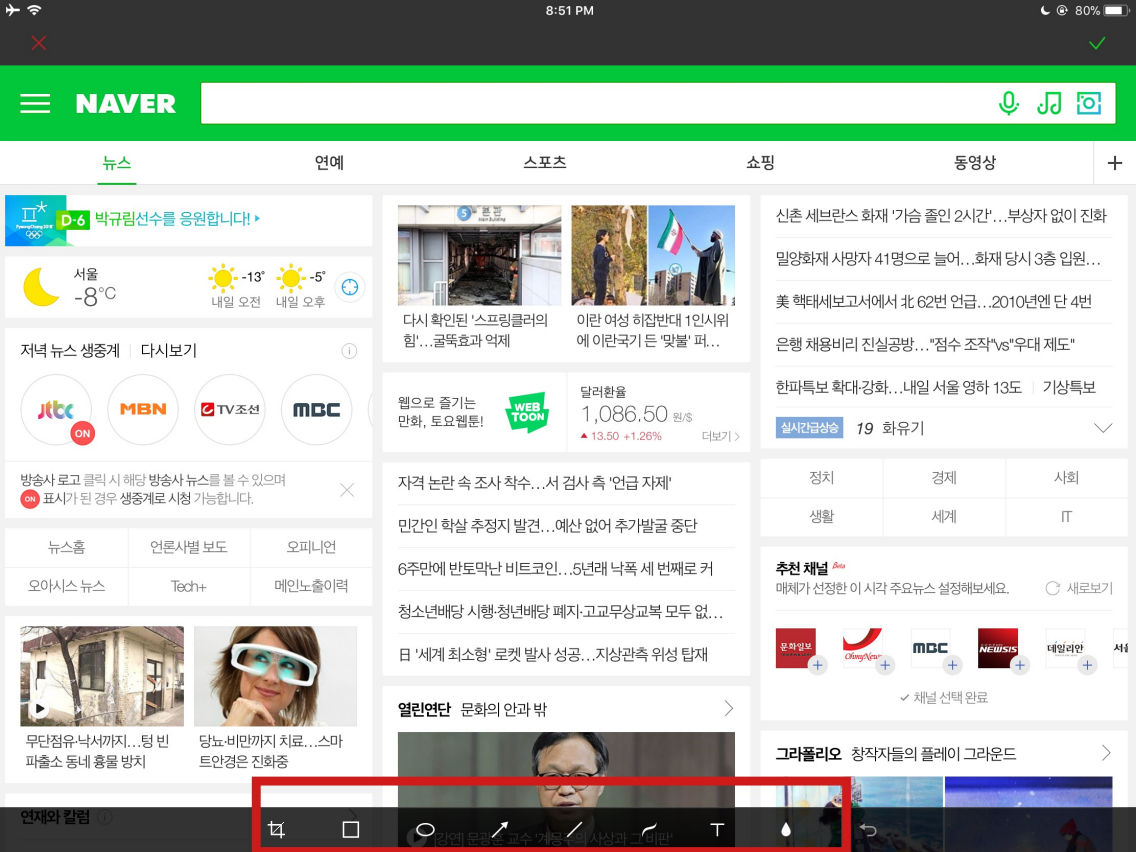Expand the 실시간급상승 trending keywords list
1136x852 pixels.
[x=1103, y=428]
